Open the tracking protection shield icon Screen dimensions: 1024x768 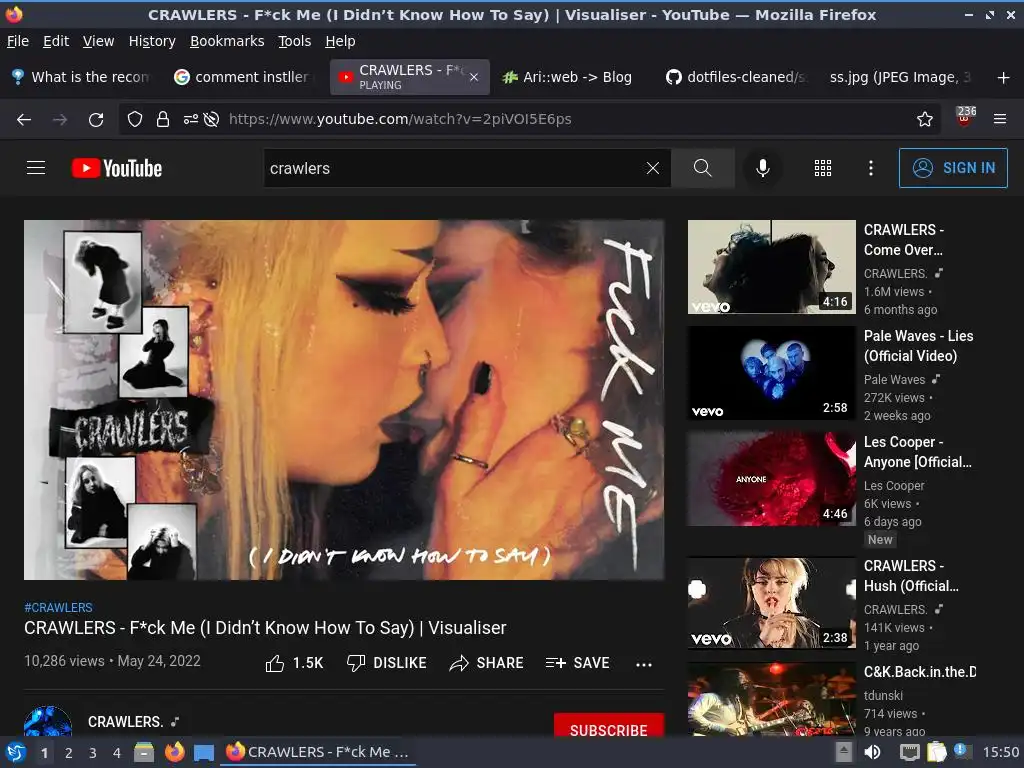[x=135, y=119]
